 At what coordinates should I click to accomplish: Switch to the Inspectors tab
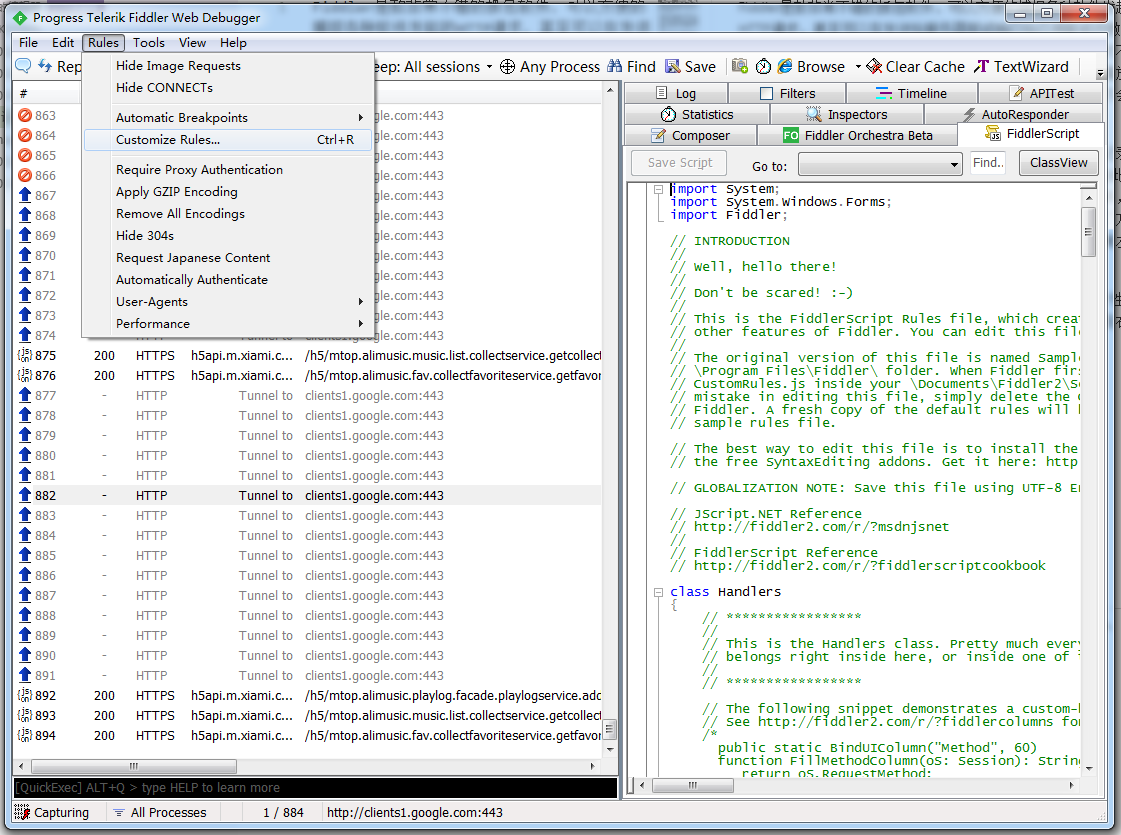pyautogui.click(x=845, y=115)
